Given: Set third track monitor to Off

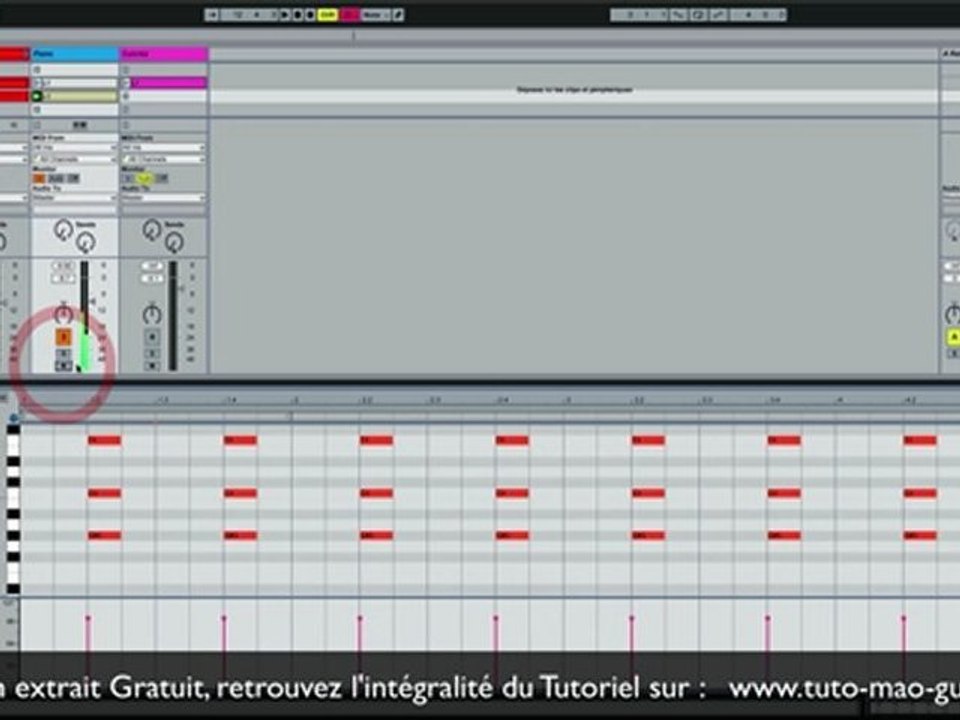Looking at the screenshot, I should click(x=163, y=178).
